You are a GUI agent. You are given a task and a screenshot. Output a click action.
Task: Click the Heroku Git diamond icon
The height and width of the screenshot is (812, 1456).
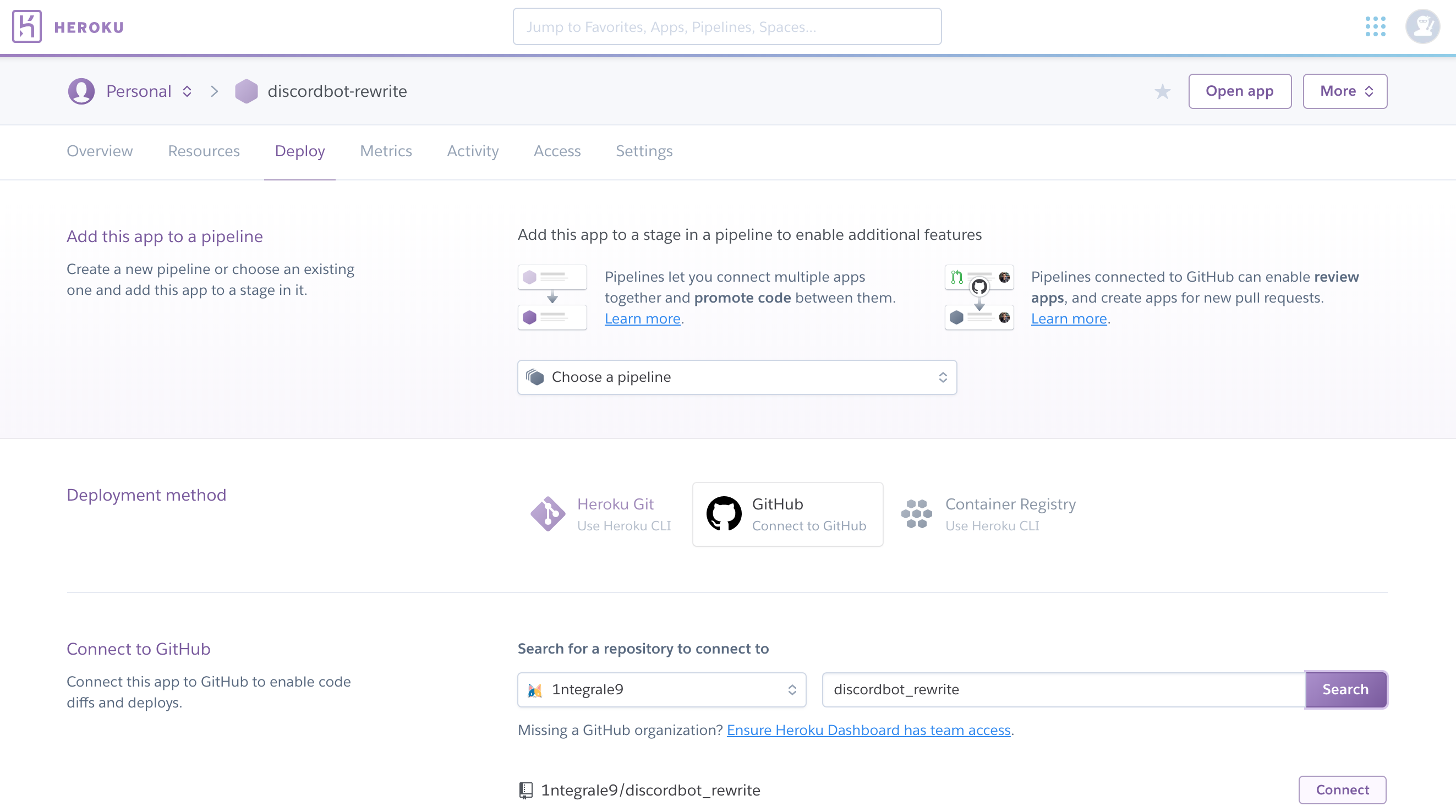[x=548, y=514]
